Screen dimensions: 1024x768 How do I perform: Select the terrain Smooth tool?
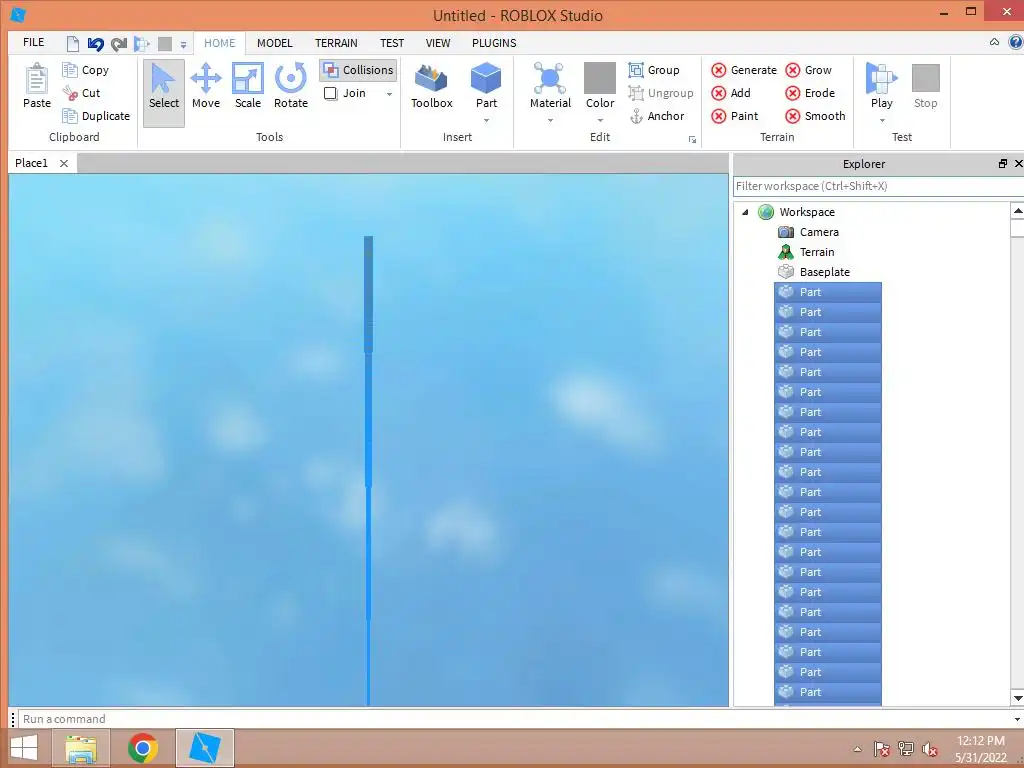tap(816, 116)
